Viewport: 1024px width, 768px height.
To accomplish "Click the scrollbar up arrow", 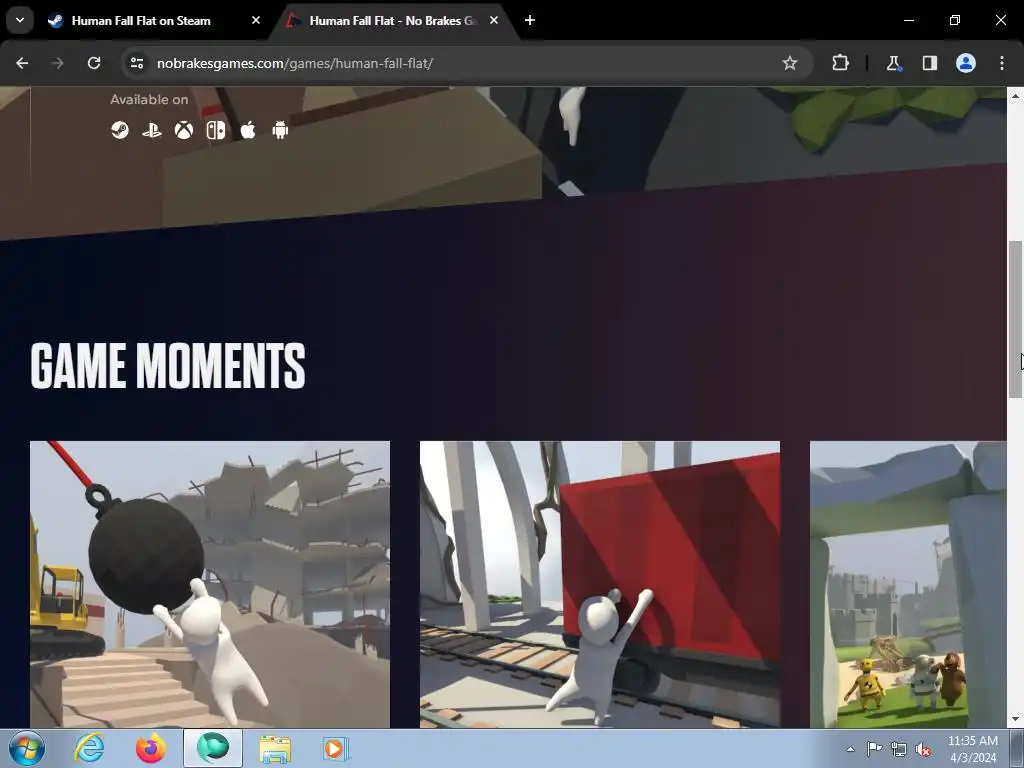I will [1015, 96].
